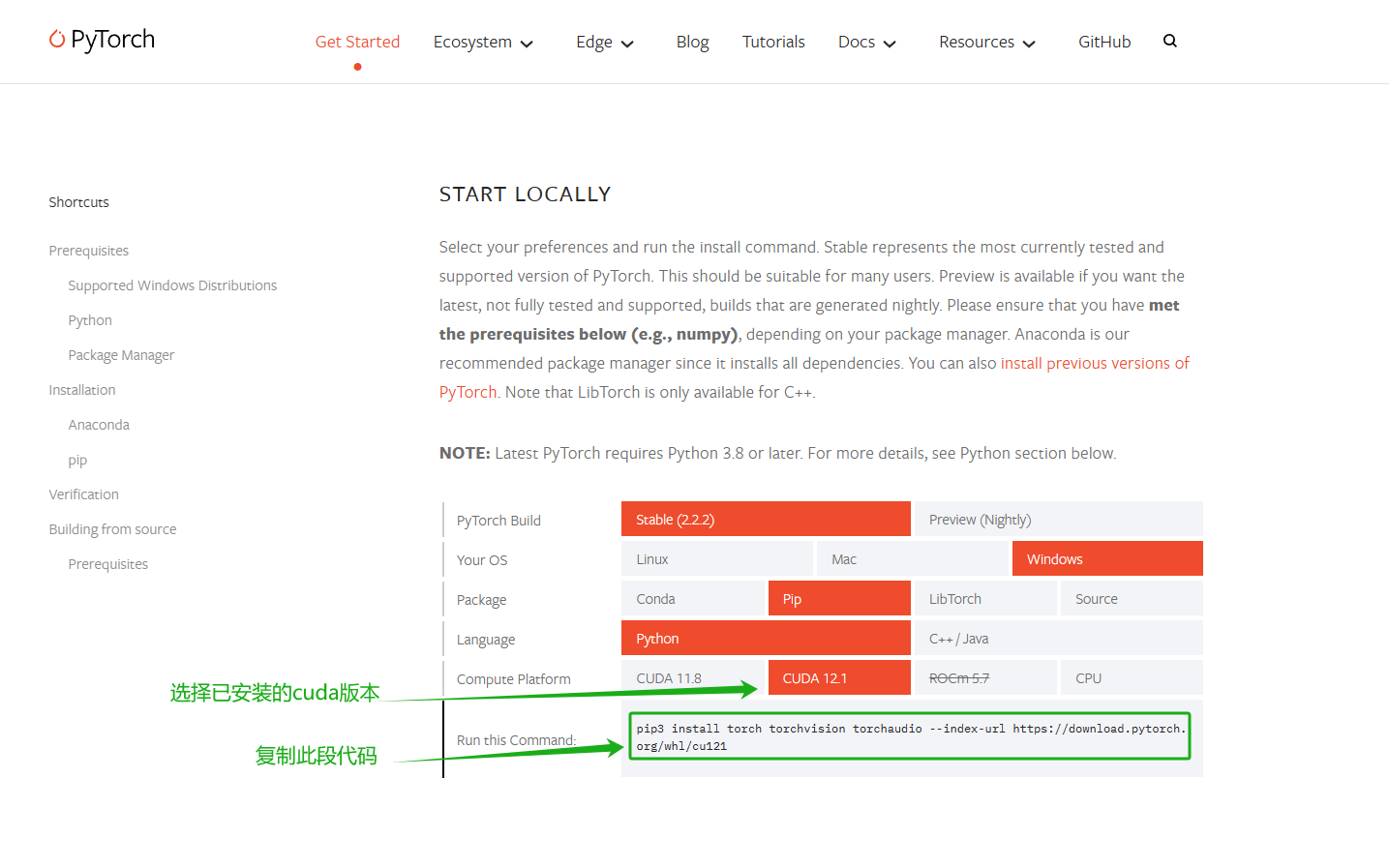Open the Anaconda shortcut

[x=99, y=425]
